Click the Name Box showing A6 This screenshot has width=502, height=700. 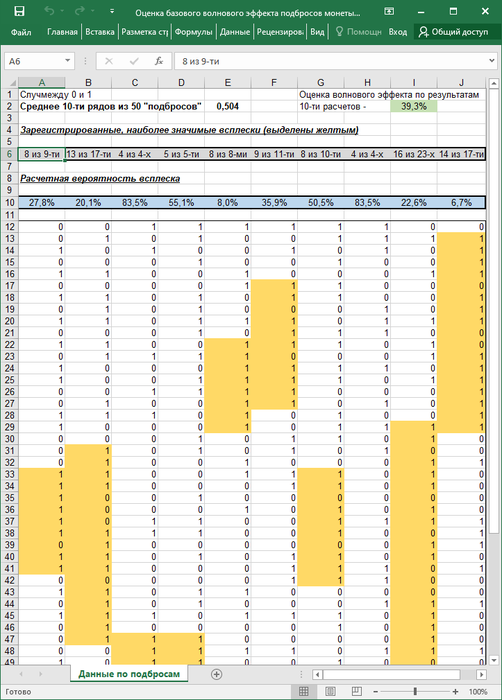(34, 61)
